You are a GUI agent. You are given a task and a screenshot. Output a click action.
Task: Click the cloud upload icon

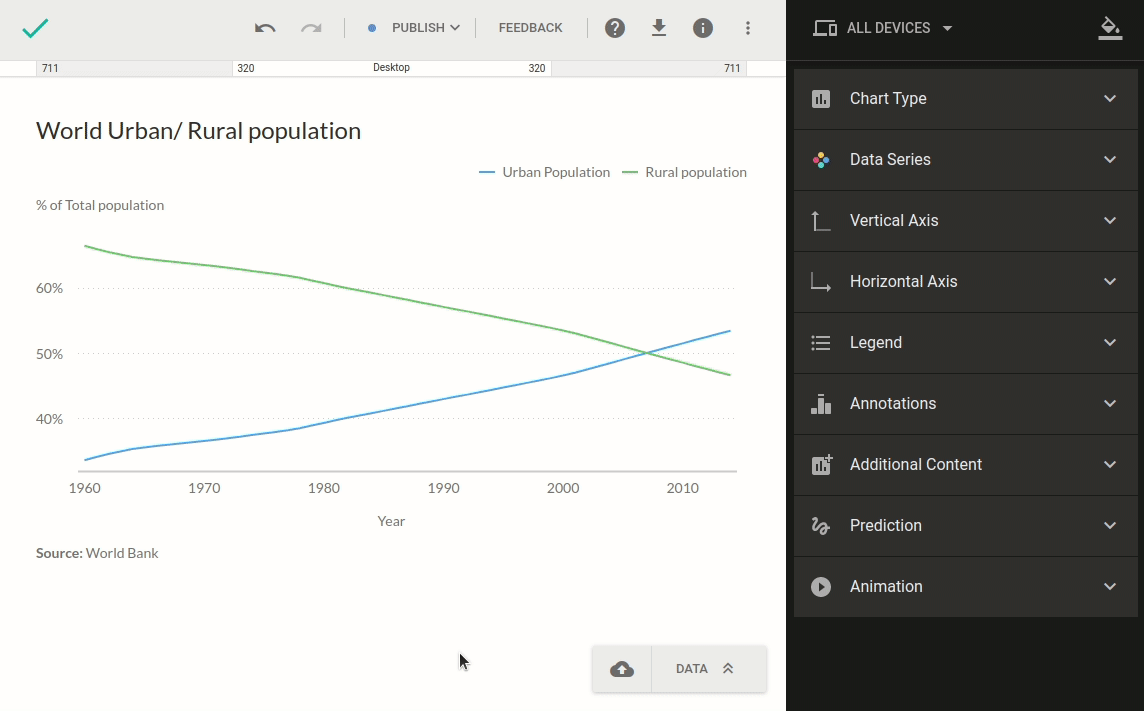pyautogui.click(x=622, y=669)
